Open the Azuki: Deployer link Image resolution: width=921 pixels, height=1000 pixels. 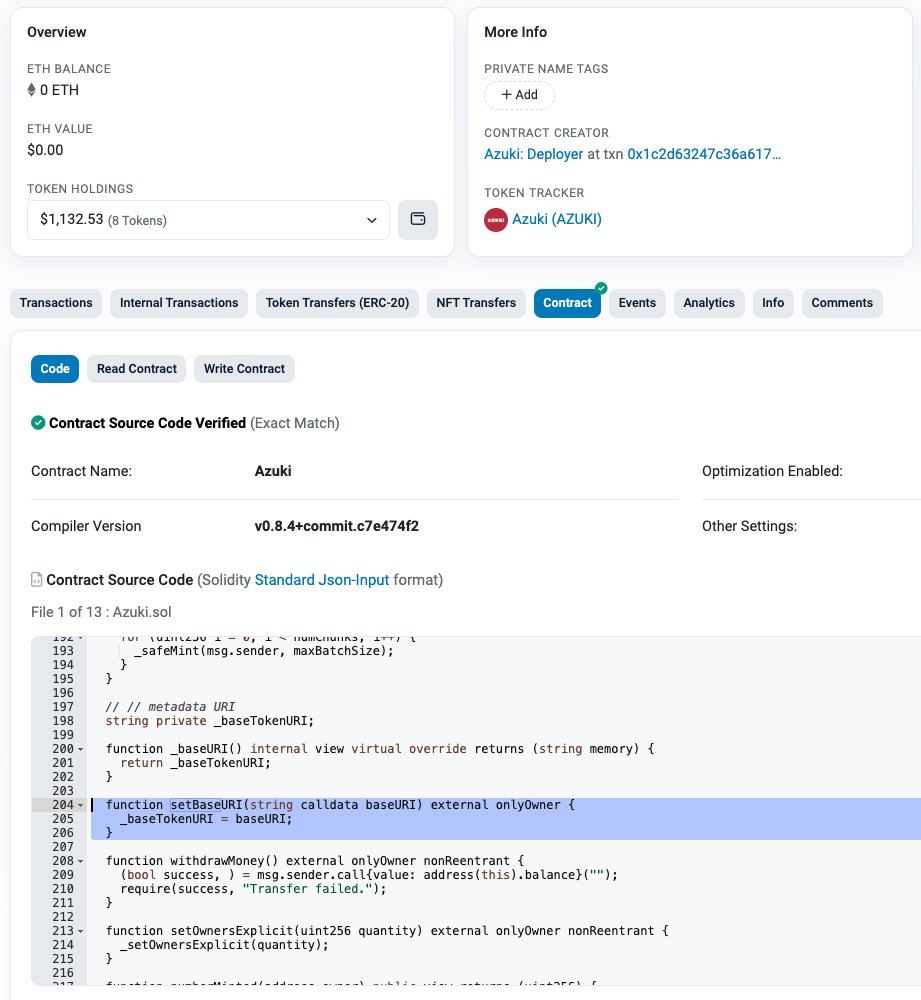point(534,154)
